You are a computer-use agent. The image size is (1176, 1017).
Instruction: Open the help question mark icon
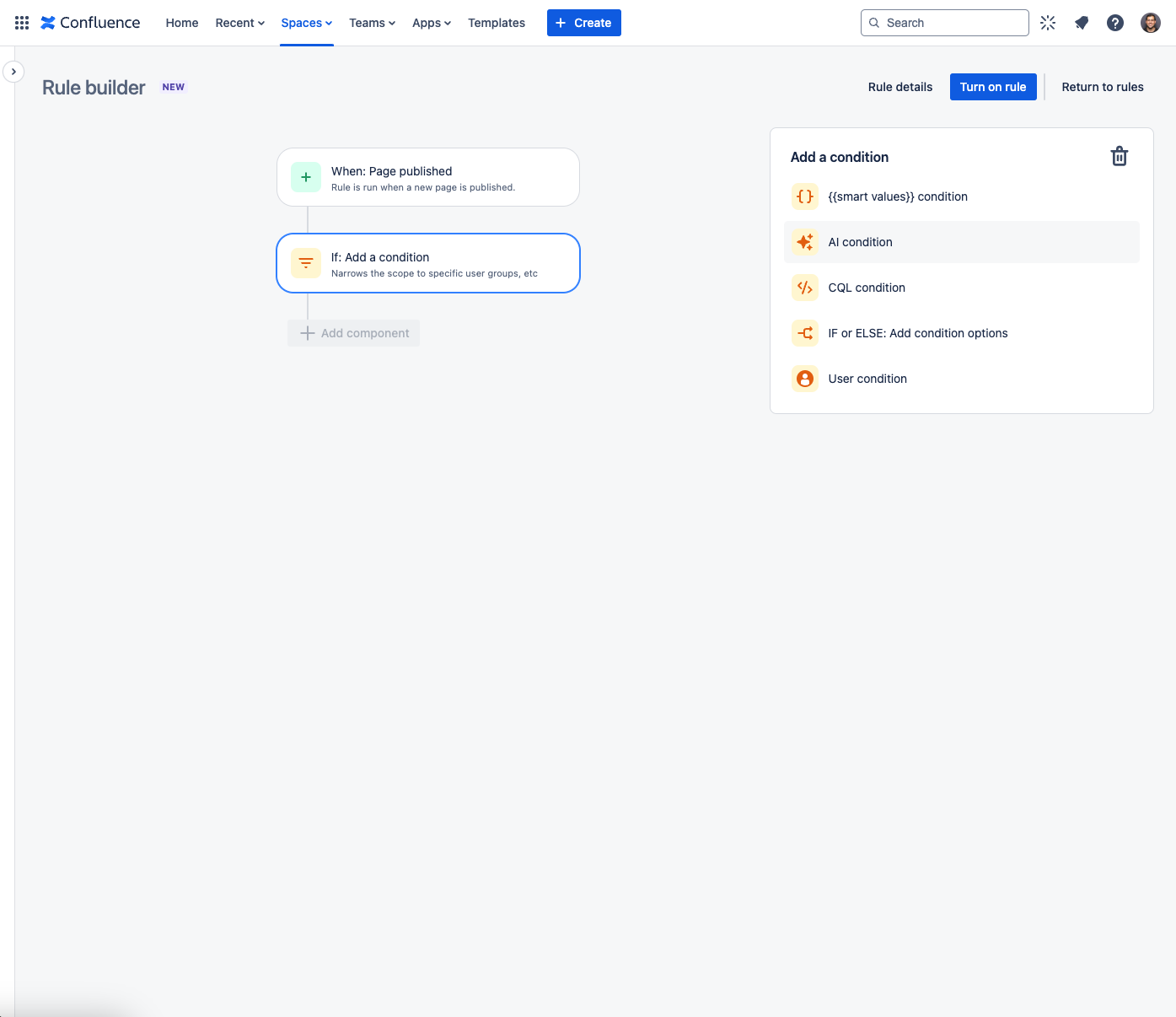click(1115, 23)
